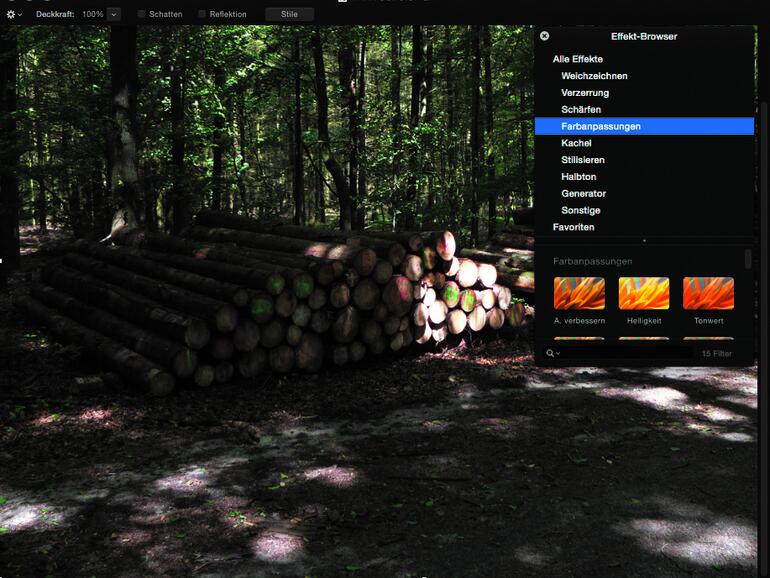Click the effects thumbnail scrollbar

(x=748, y=259)
